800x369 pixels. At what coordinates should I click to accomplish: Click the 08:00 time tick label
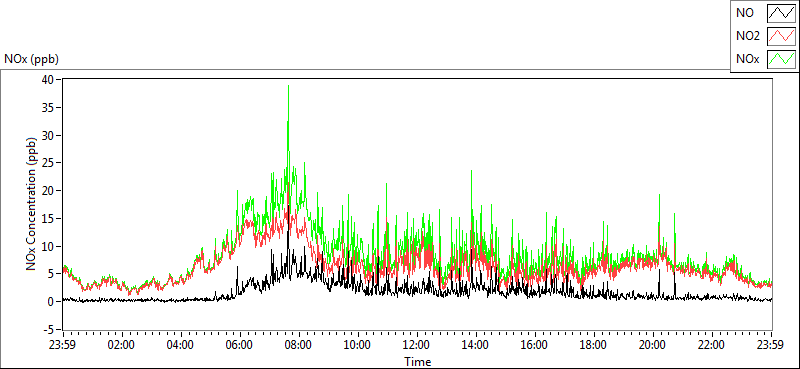[x=298, y=345]
